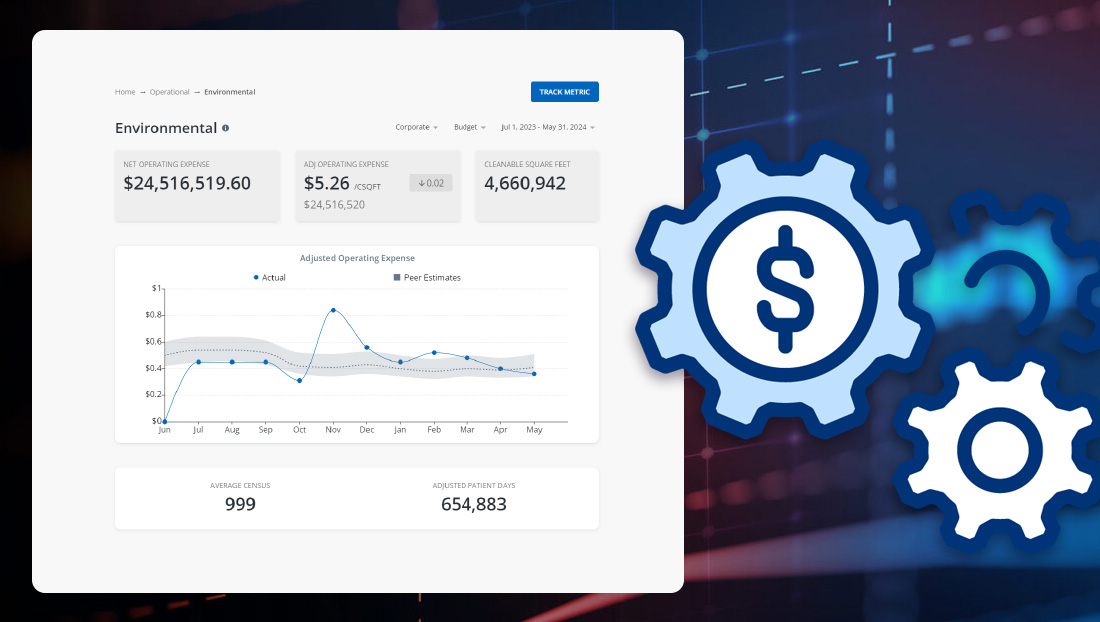1100x622 pixels.
Task: Click the Average Census value 999
Action: 240,504
